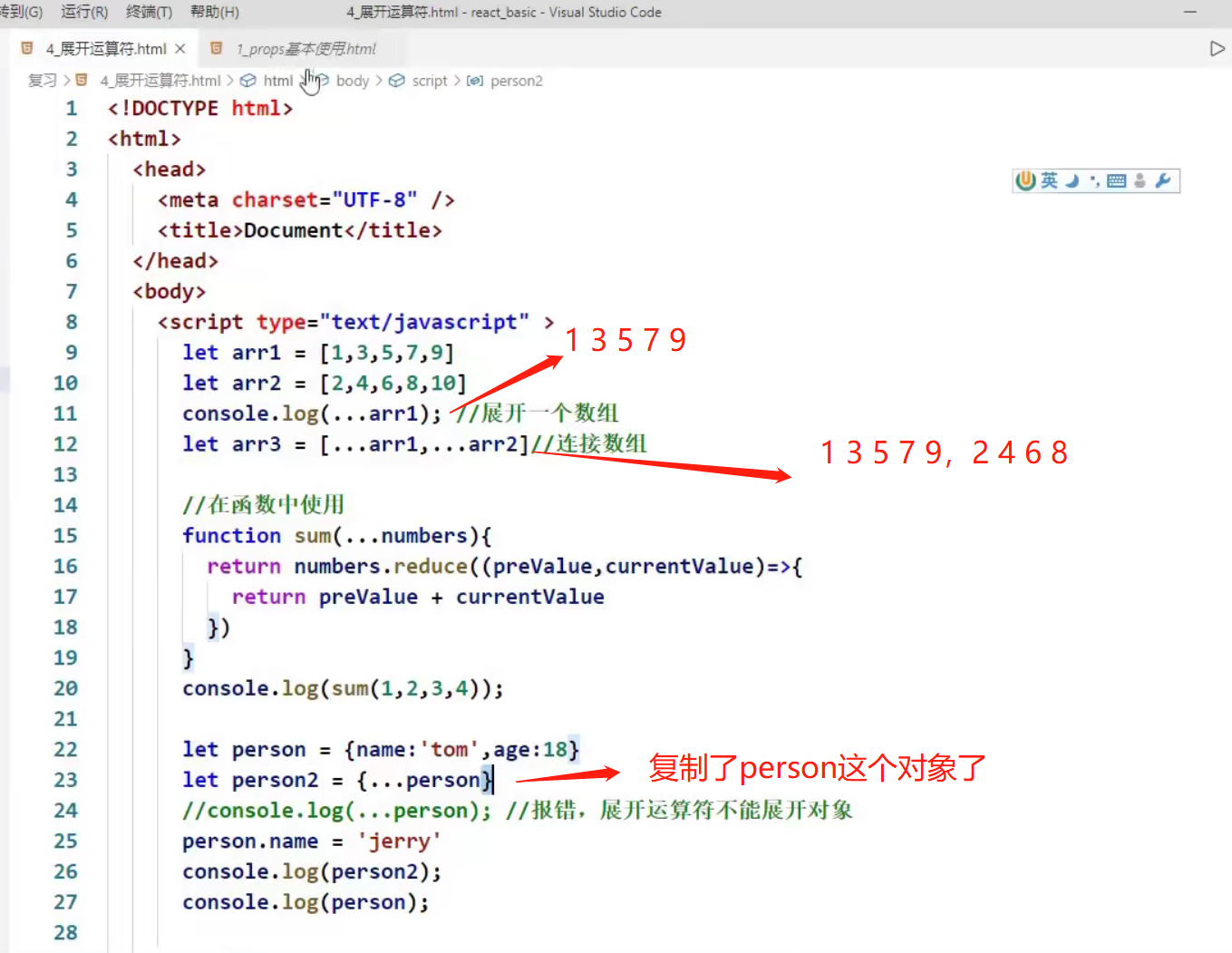Open the script element breadcrumb
The width and height of the screenshot is (1232, 953).
pyautogui.click(x=430, y=81)
